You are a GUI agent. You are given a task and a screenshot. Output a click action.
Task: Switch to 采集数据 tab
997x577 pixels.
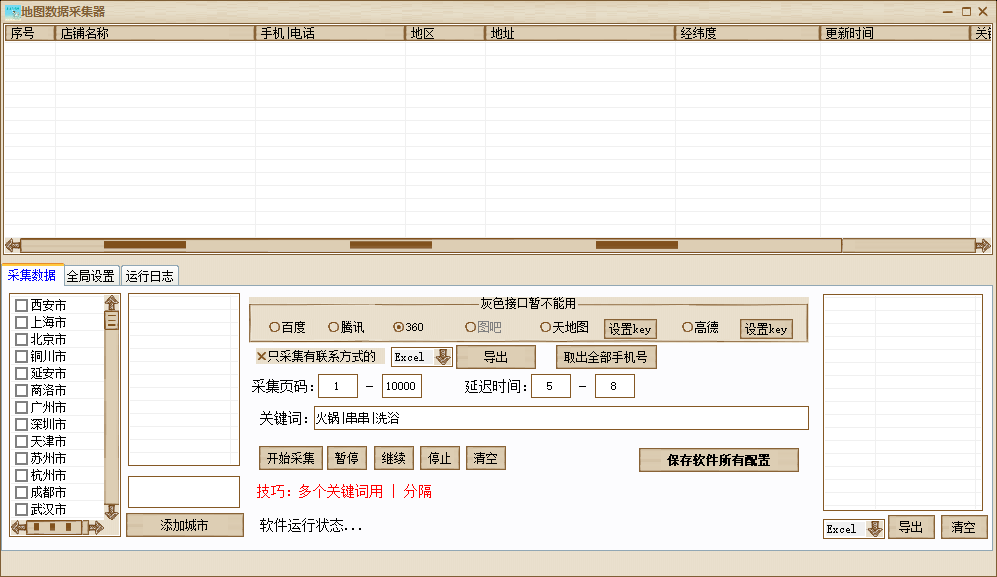point(32,275)
